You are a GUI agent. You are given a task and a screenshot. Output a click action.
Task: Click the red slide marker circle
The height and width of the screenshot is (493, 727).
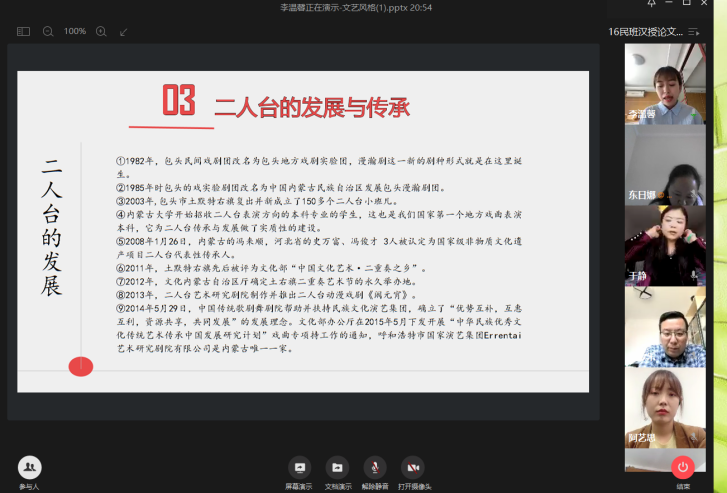click(x=80, y=367)
